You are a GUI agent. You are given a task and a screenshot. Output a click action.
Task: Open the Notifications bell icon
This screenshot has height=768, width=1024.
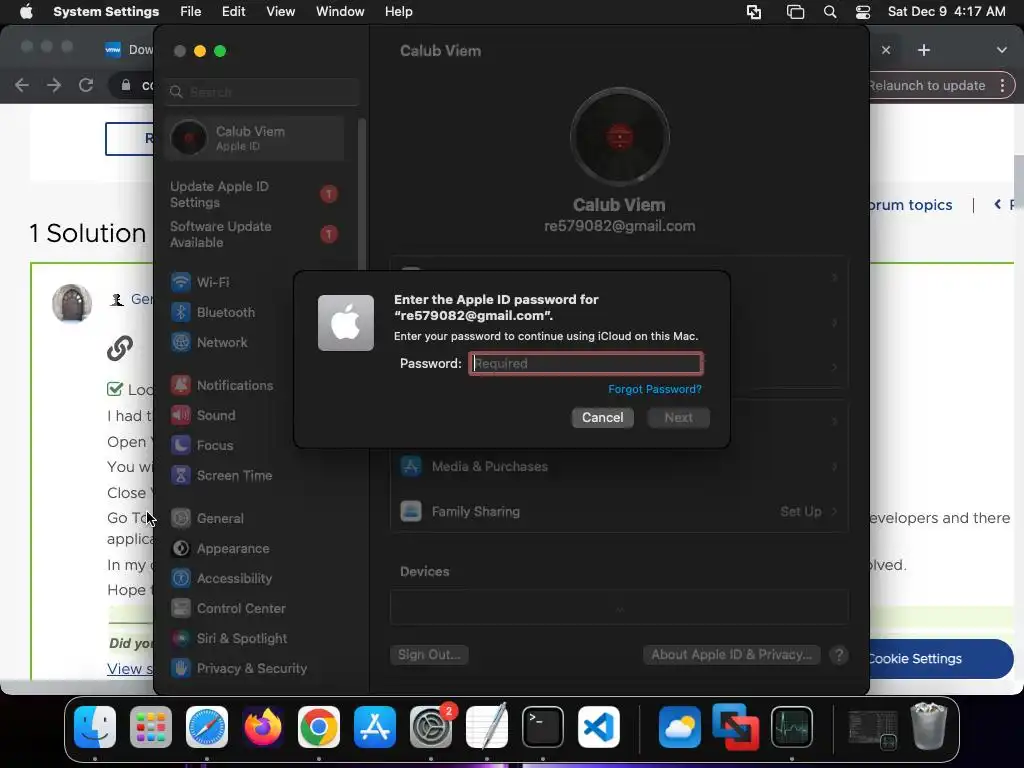pos(181,385)
